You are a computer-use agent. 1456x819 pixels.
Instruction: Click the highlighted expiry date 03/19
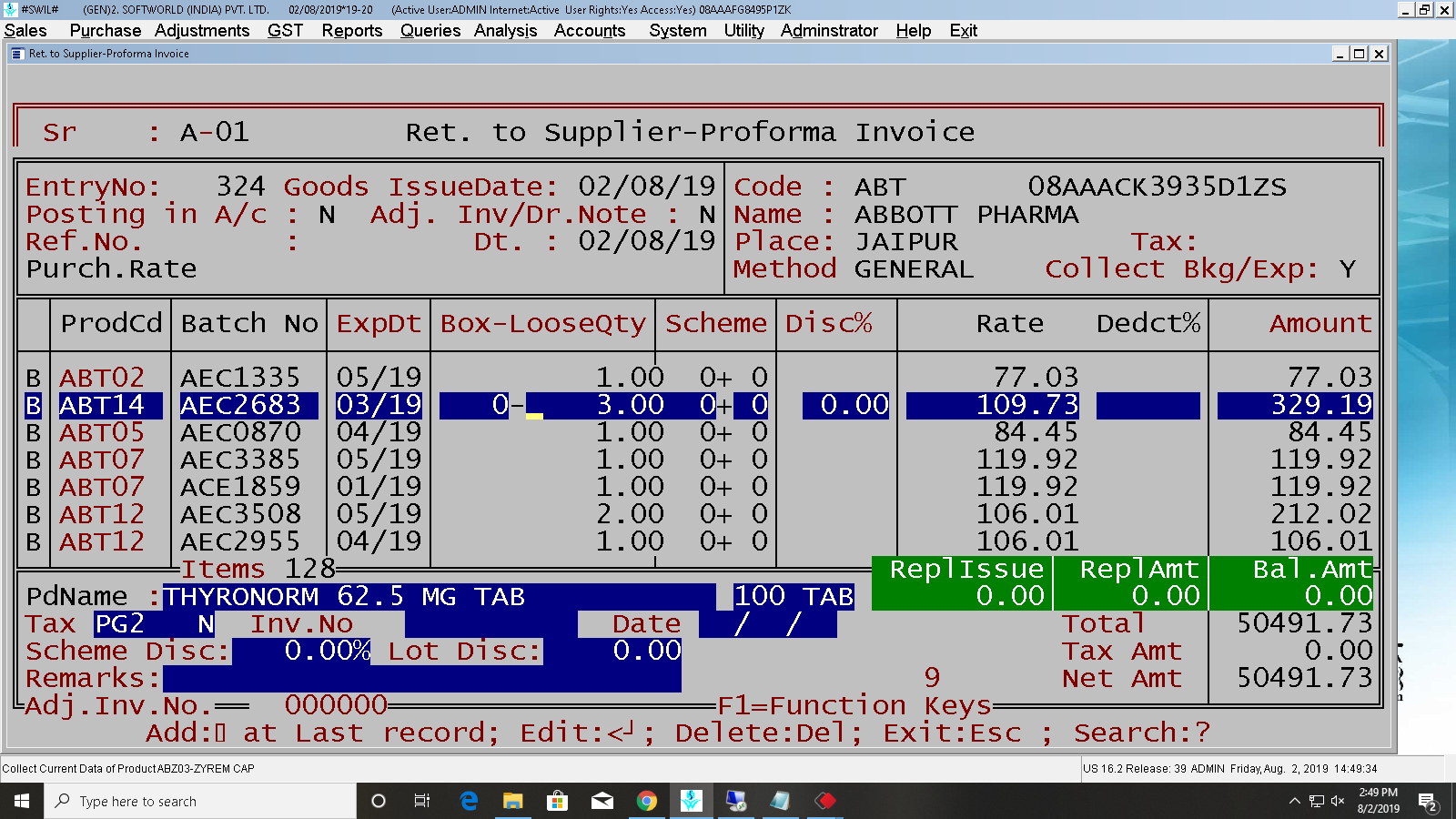click(379, 405)
